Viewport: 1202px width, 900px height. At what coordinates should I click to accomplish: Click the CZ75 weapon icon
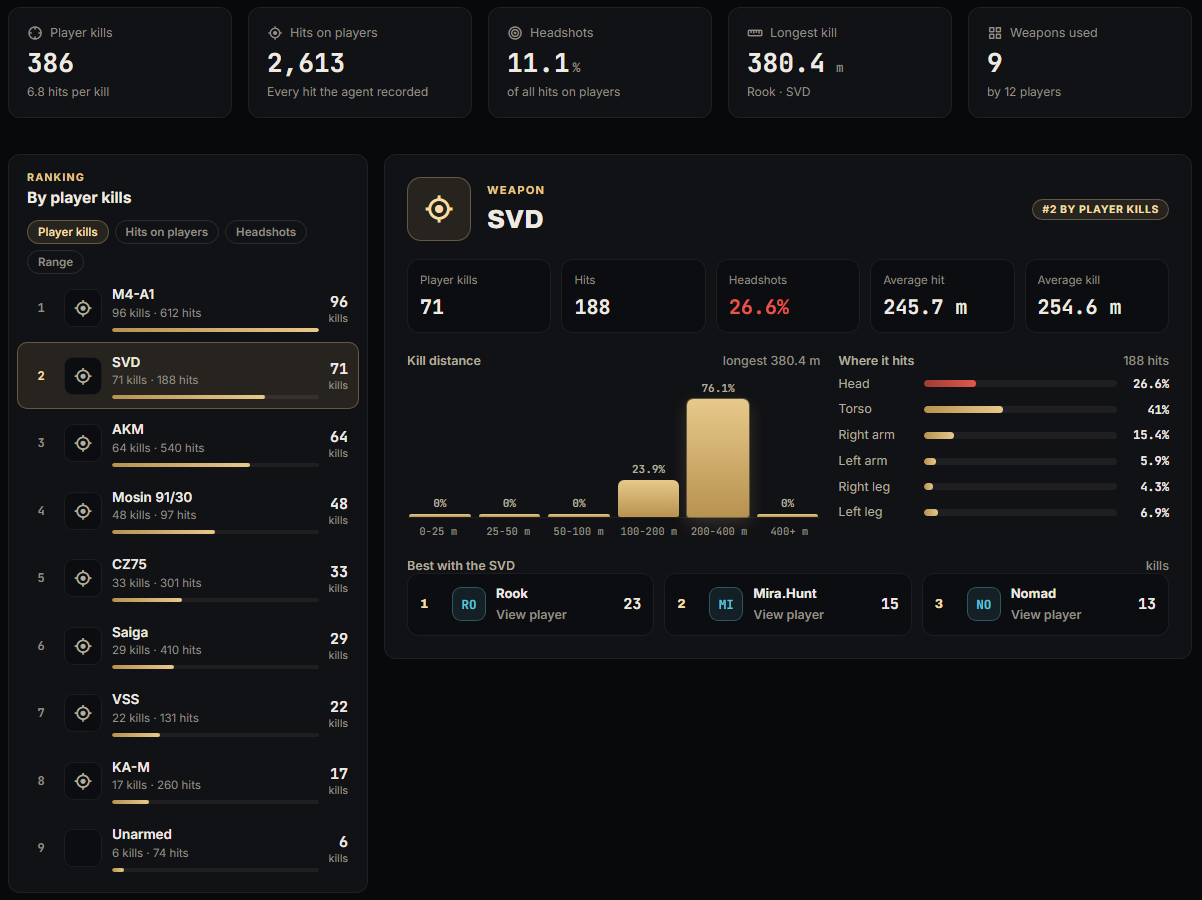pos(83,577)
